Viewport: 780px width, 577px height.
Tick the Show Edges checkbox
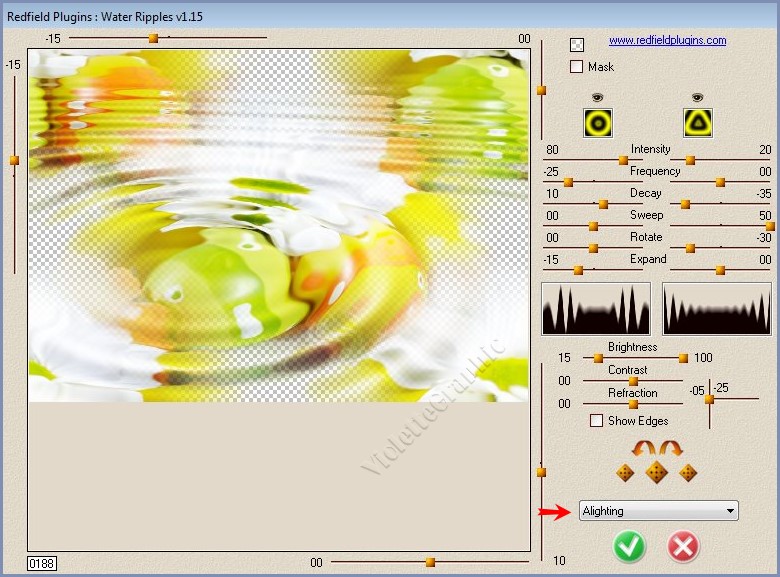point(597,421)
